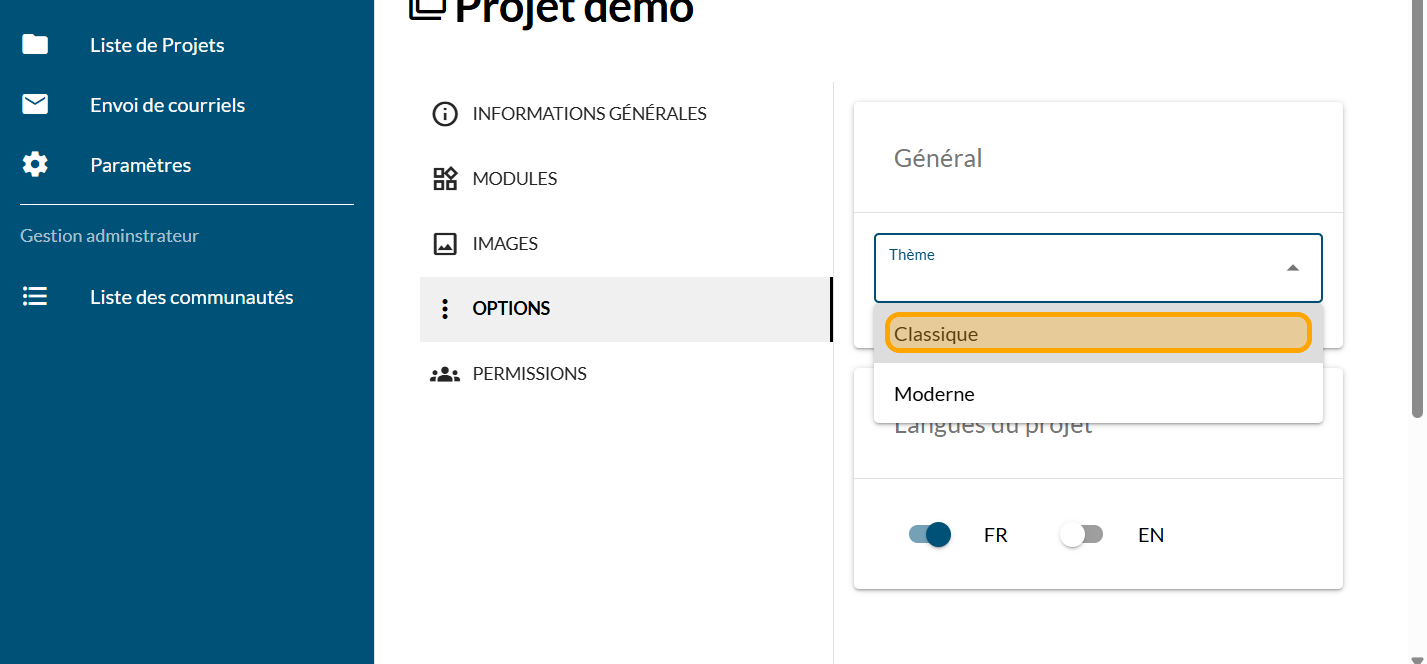Collapse the Thème dropdown arrow

(1293, 268)
